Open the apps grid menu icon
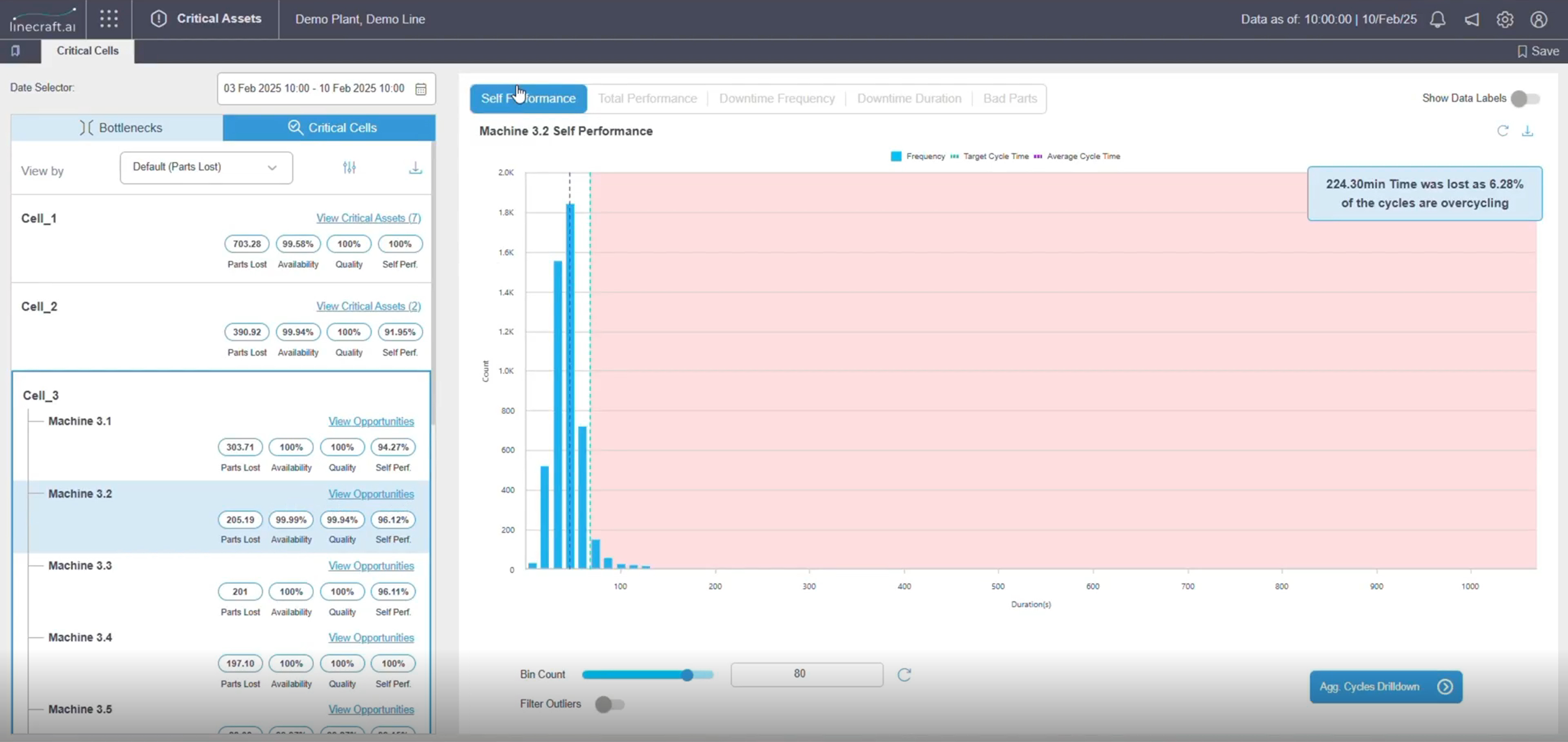 pyautogui.click(x=108, y=19)
